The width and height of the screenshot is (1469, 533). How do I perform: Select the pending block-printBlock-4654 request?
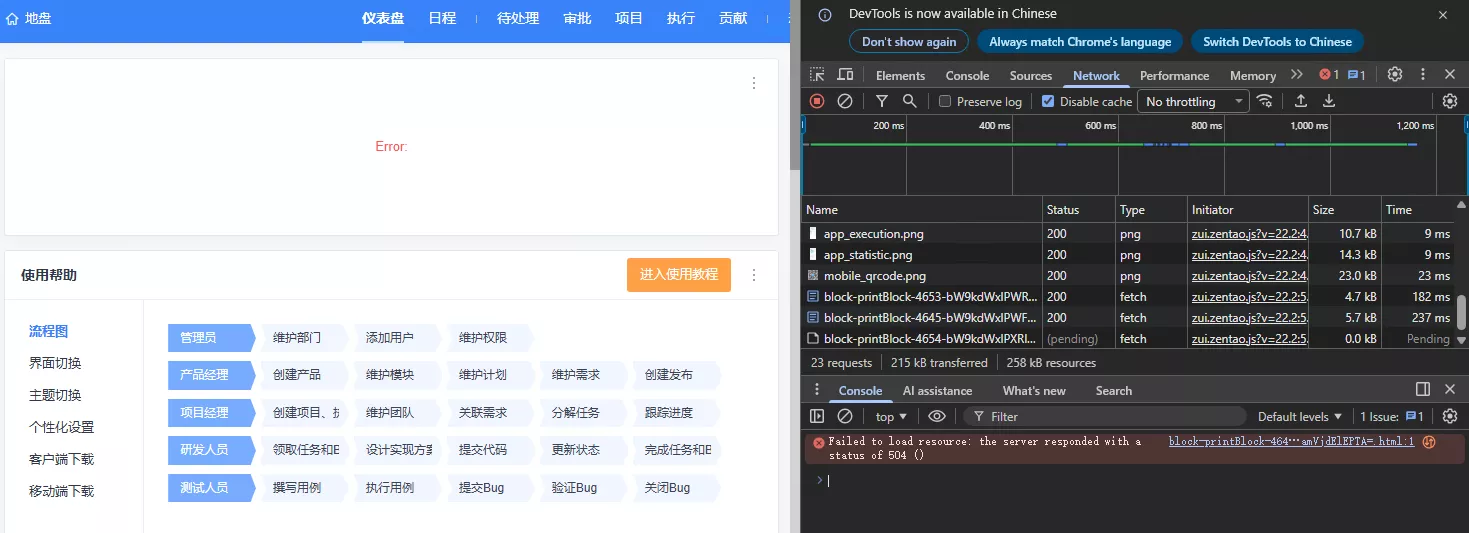tap(1129, 338)
